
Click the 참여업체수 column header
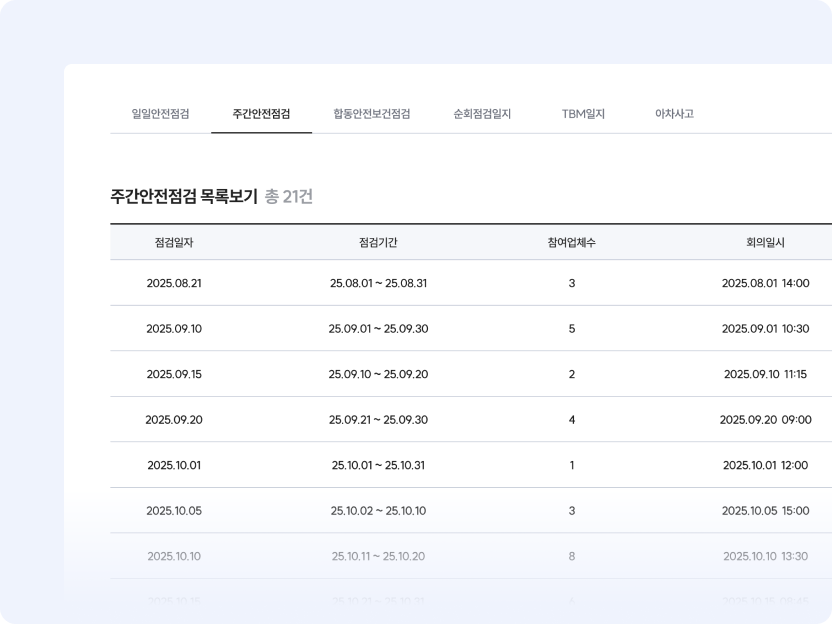(572, 242)
